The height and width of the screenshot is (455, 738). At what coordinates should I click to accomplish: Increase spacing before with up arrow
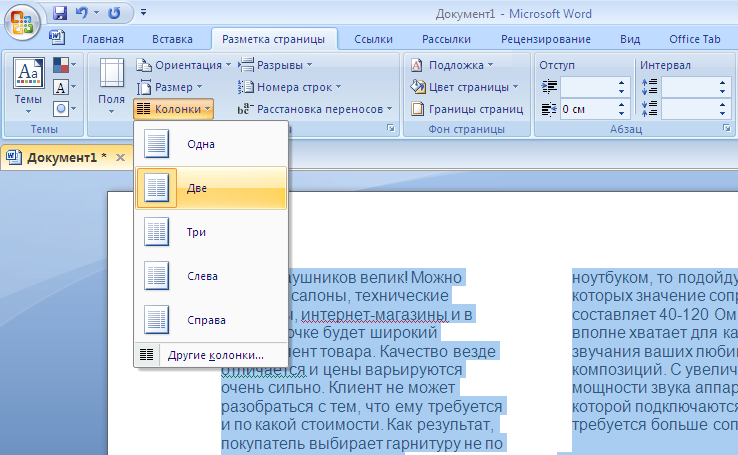coord(722,83)
